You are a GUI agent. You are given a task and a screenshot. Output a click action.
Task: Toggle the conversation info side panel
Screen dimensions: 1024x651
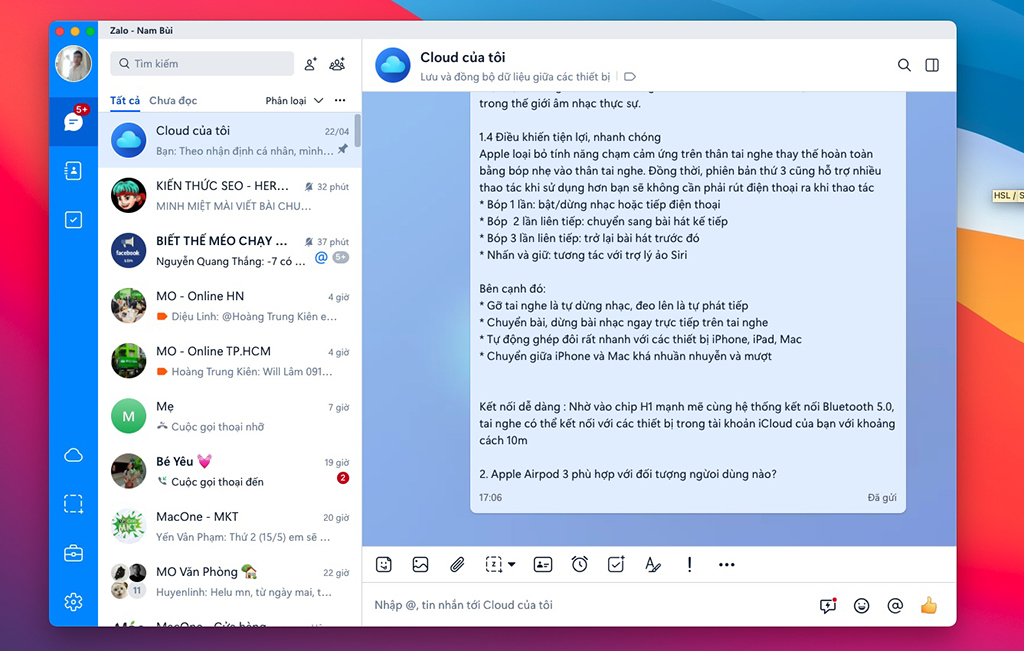point(932,65)
